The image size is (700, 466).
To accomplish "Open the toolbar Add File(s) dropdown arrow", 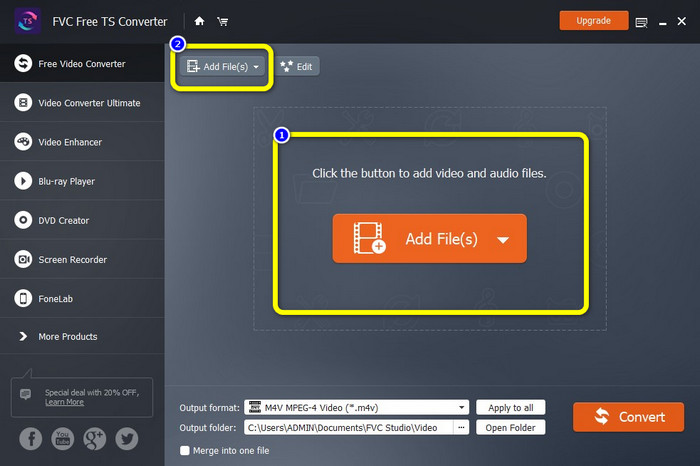I will 256,67.
